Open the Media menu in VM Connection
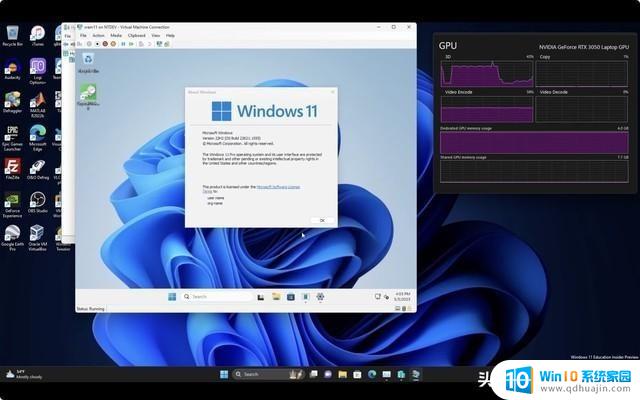The image size is (640, 400). click(116, 35)
